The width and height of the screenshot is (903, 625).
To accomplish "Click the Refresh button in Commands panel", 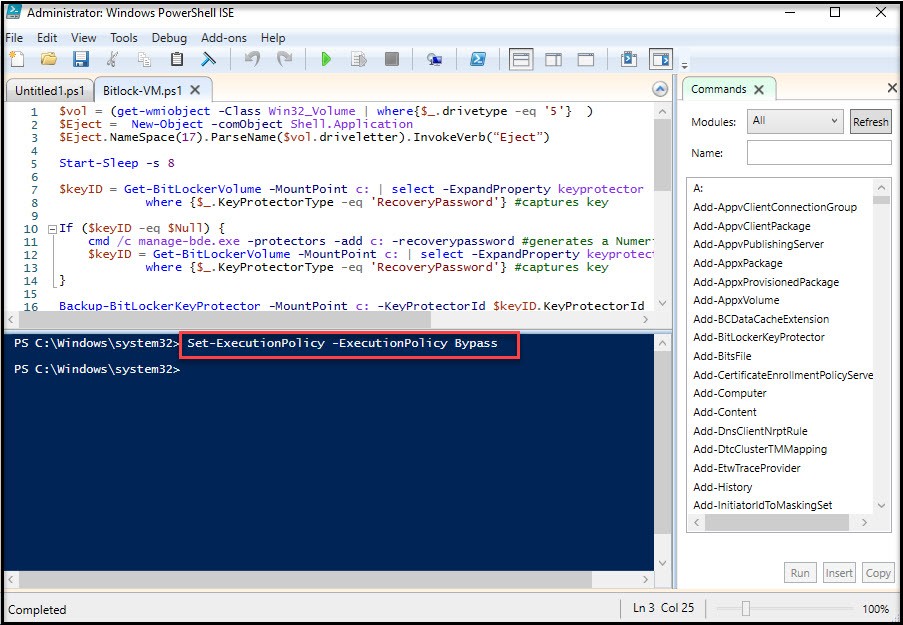I will [x=870, y=122].
